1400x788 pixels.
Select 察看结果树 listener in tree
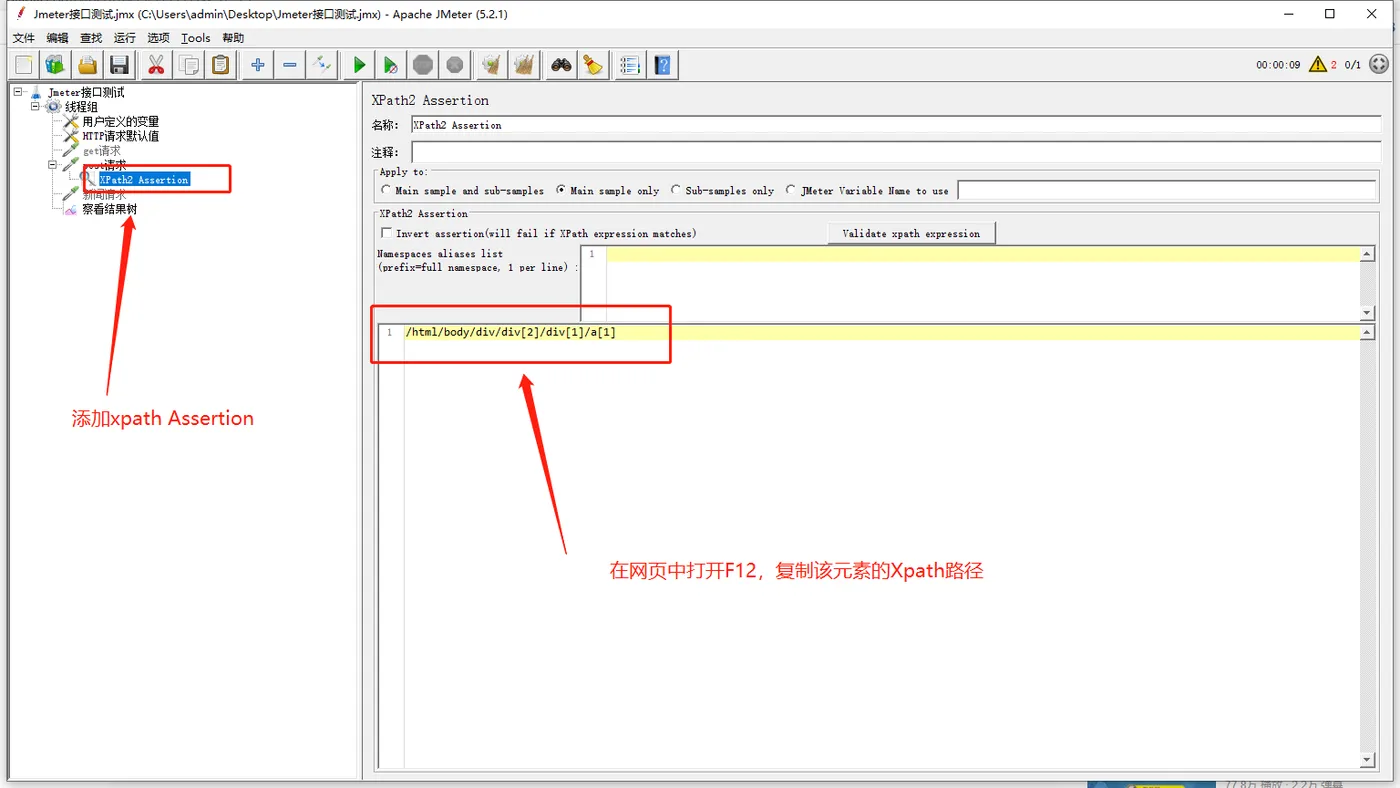click(109, 209)
